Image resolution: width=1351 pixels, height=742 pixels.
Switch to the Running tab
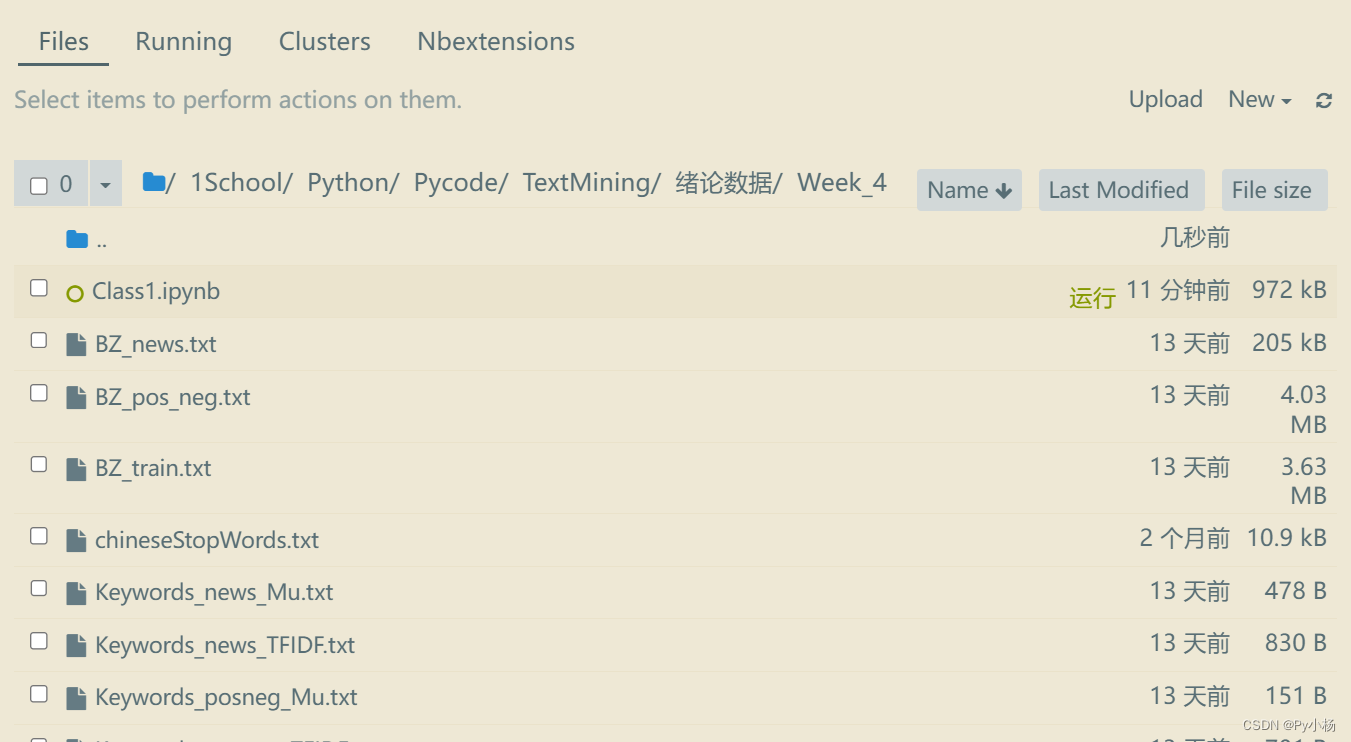[184, 42]
